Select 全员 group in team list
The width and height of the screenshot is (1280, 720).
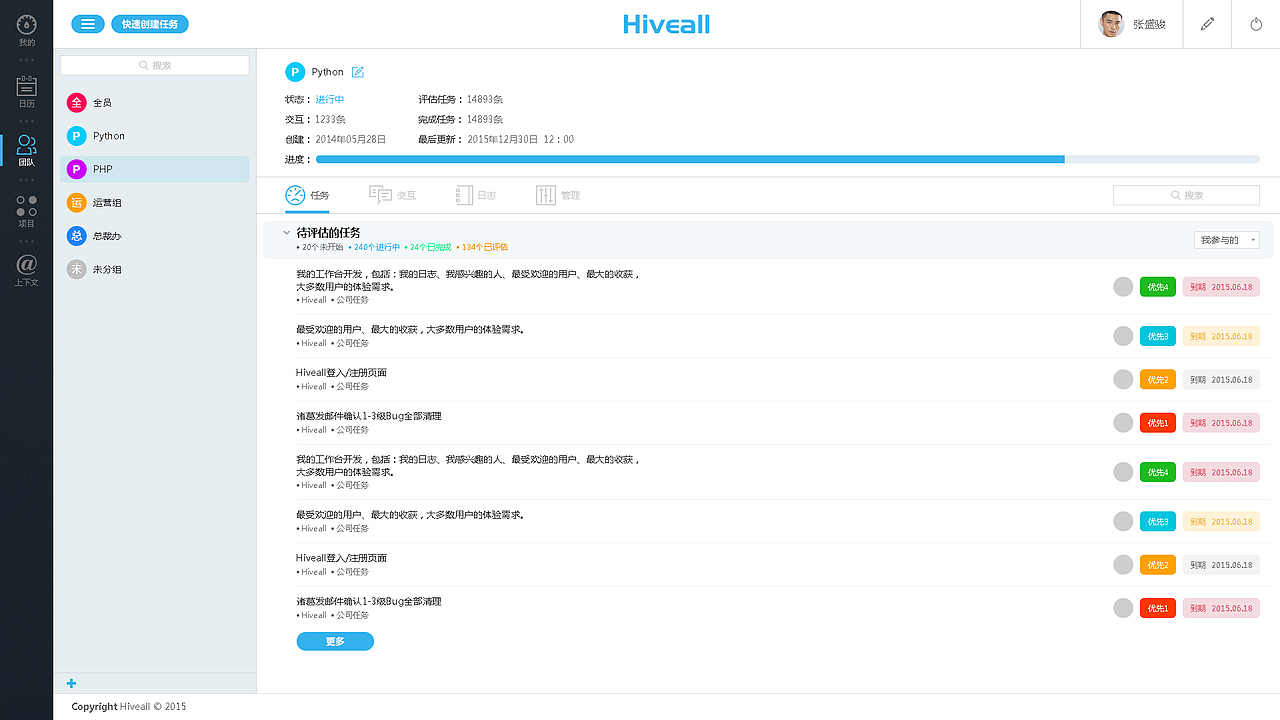(x=154, y=102)
